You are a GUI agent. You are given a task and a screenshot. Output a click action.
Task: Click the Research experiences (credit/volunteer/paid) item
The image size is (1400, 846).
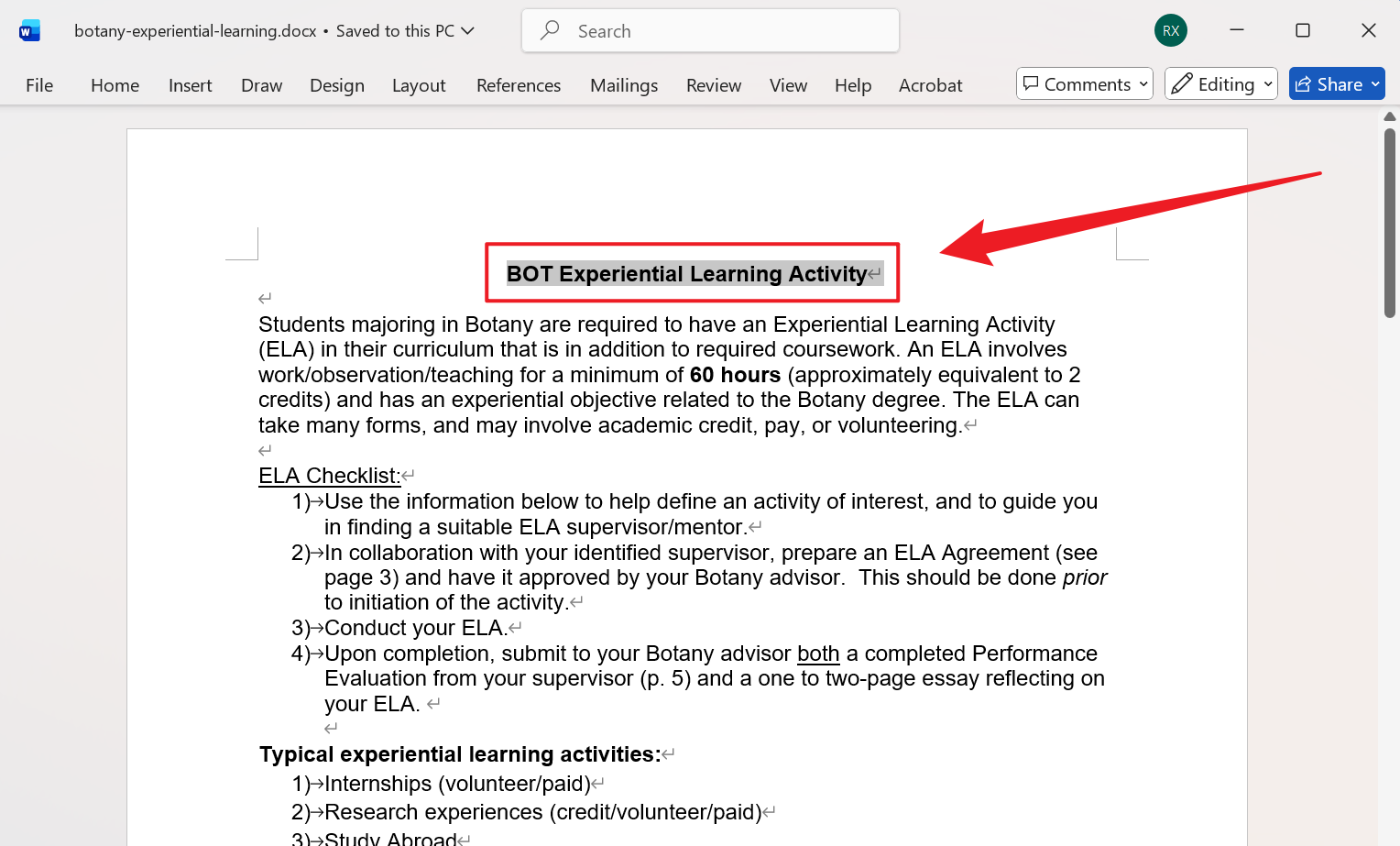pyautogui.click(x=543, y=812)
